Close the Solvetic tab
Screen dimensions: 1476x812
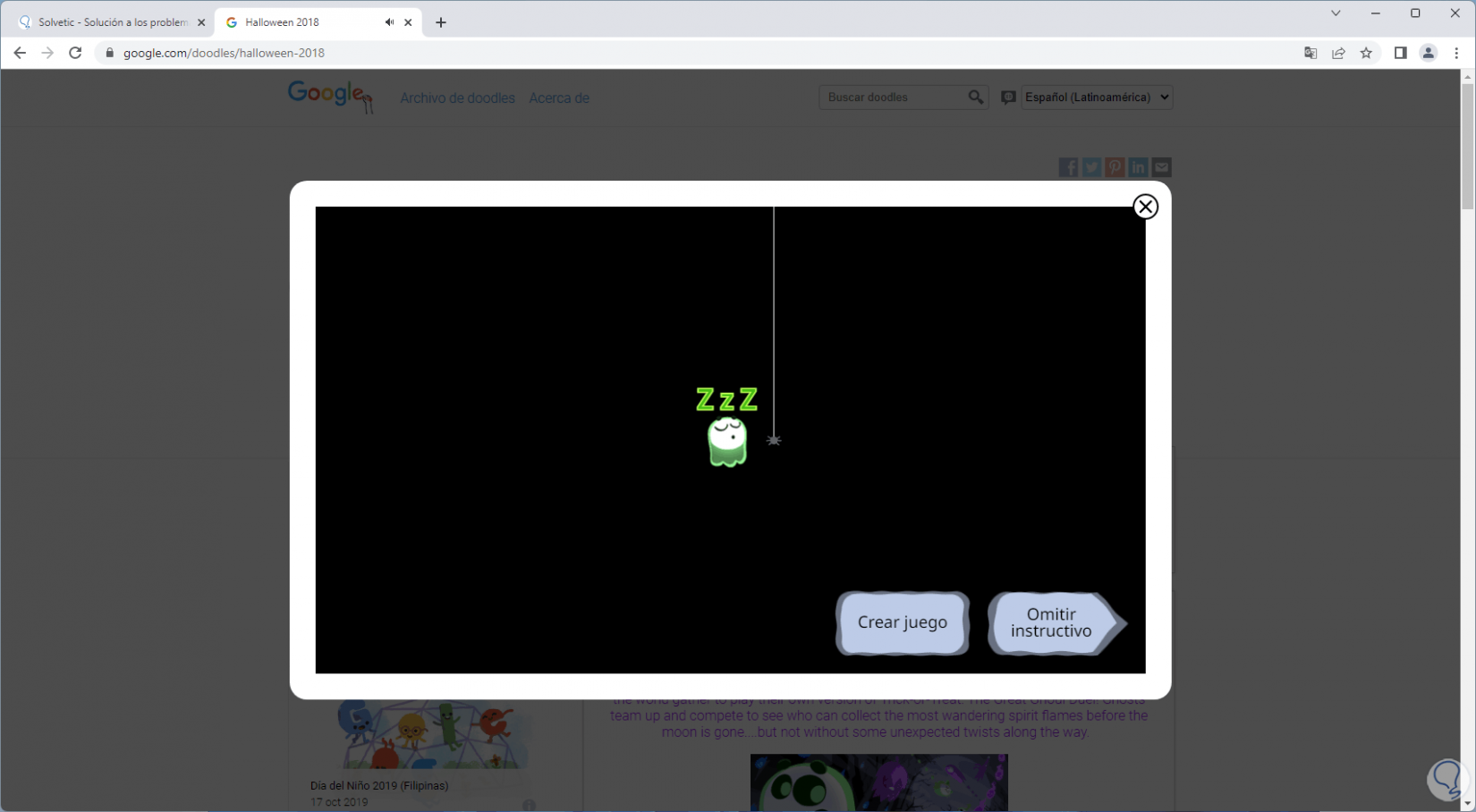(x=200, y=22)
